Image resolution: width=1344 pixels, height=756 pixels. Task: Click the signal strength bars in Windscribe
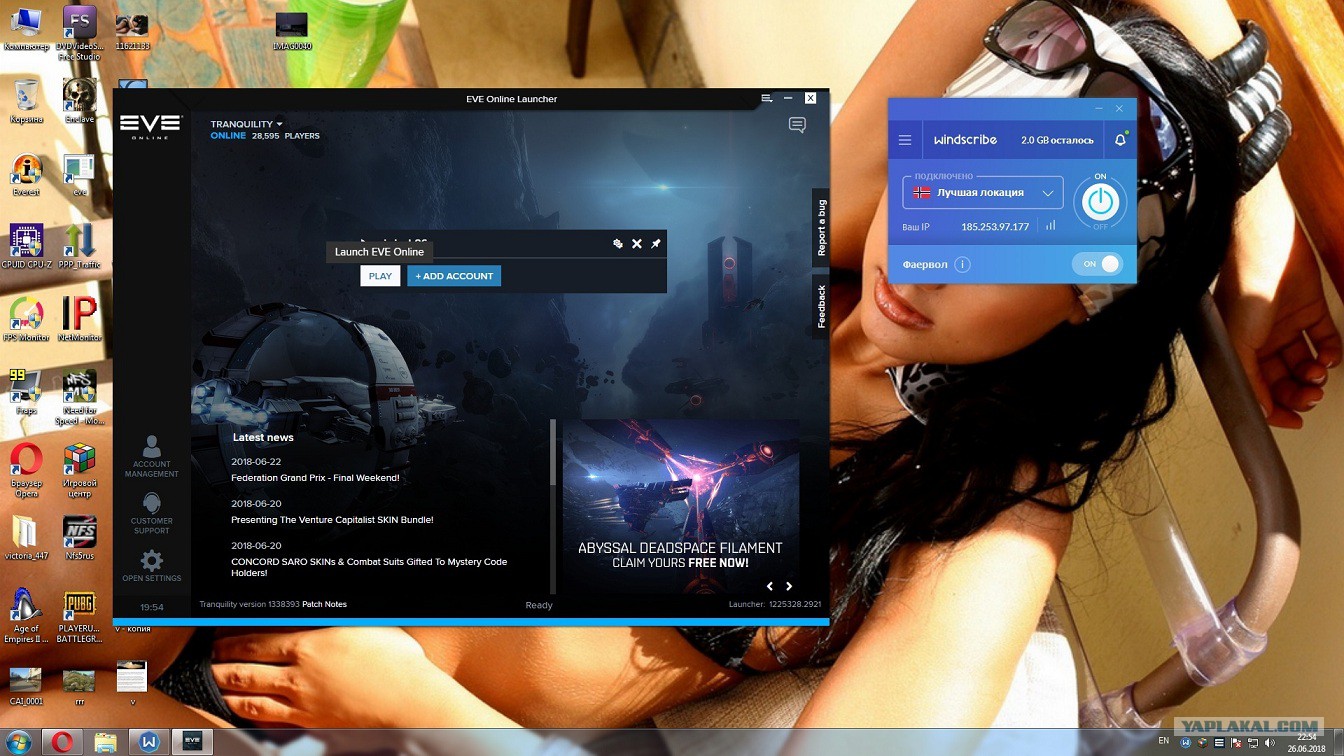[1050, 226]
